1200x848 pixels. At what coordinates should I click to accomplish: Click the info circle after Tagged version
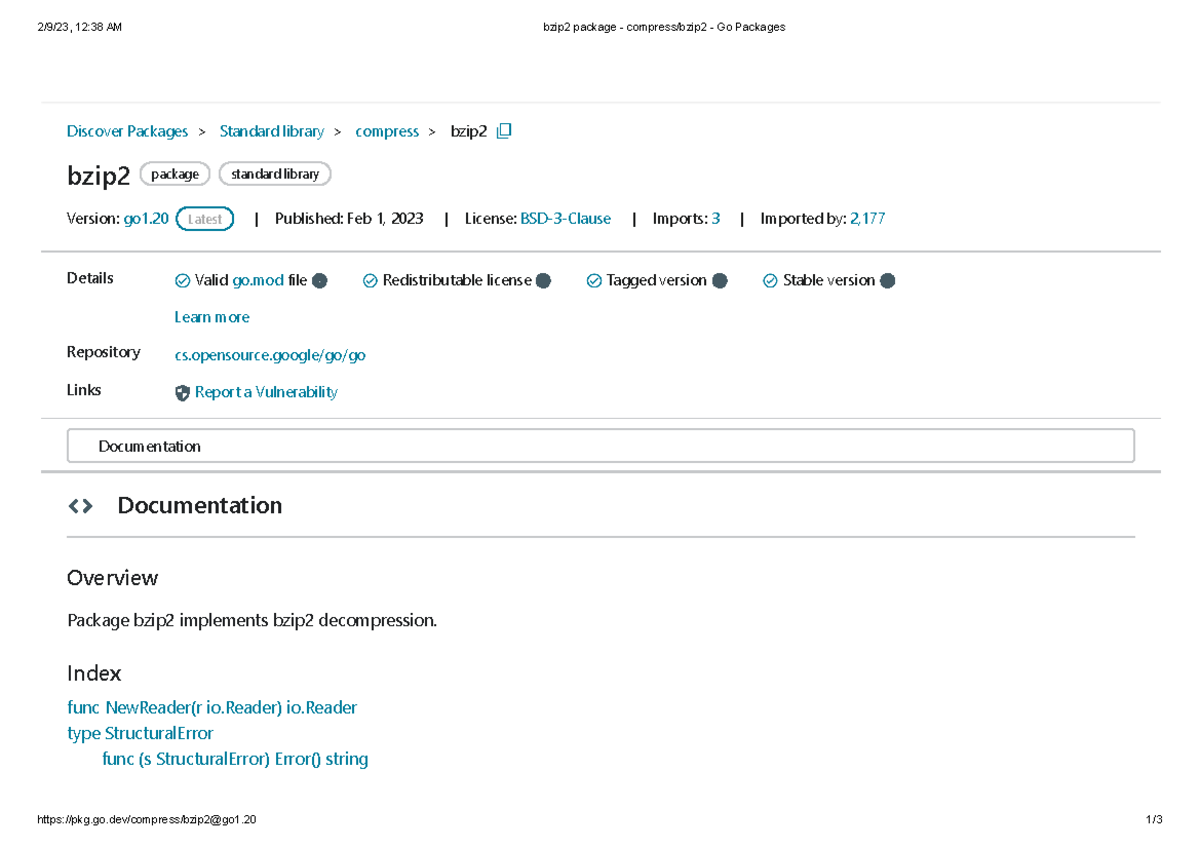719,280
